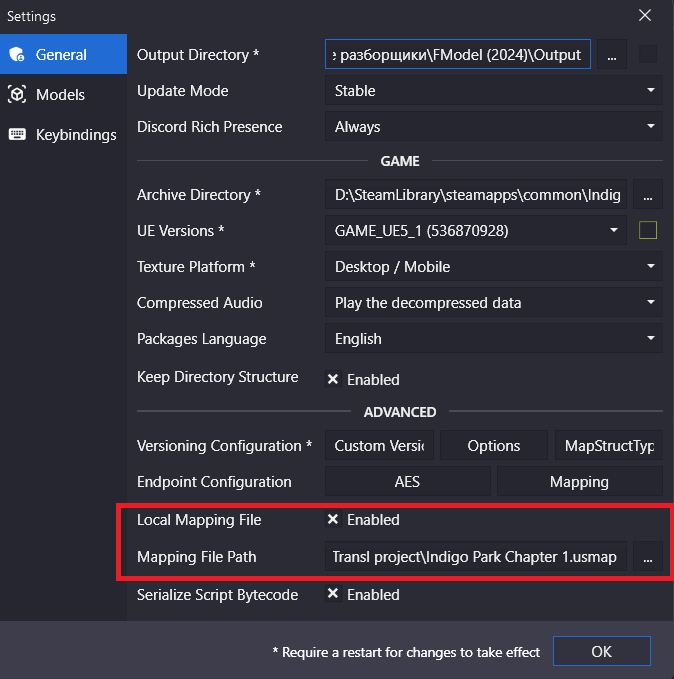
Task: Open the Keybindings settings tab
Action: tap(75, 135)
